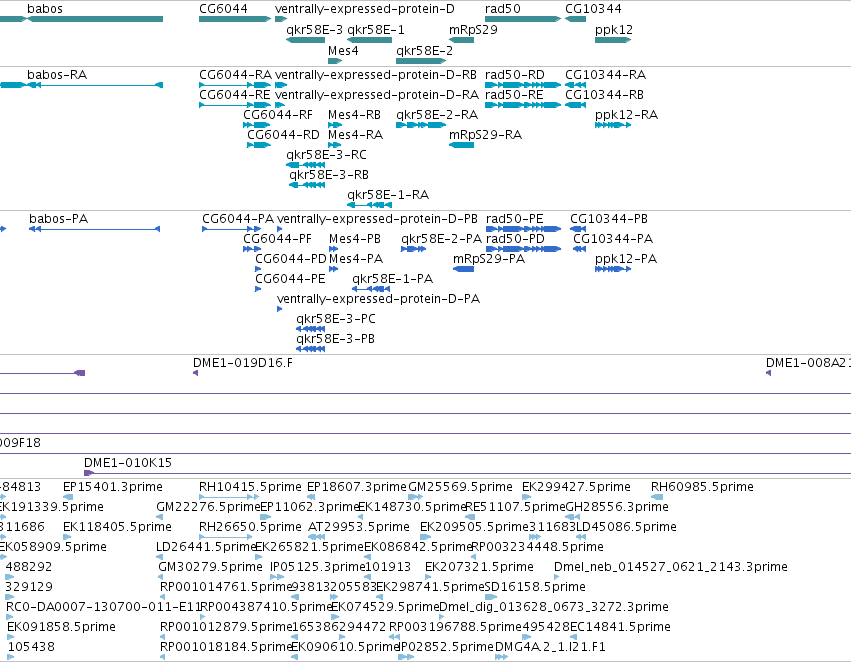Viewport: 851px width, 662px height.
Task: Click the rad50-PE protein label
Action: point(515,219)
